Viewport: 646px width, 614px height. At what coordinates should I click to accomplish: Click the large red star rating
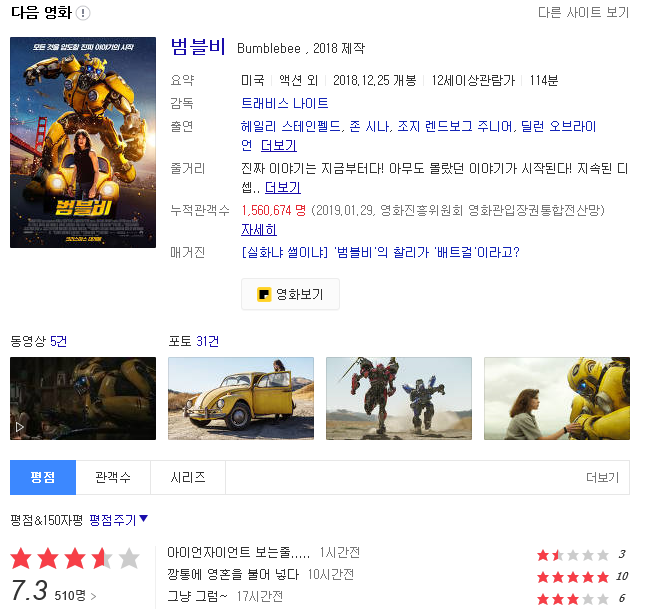(75, 558)
